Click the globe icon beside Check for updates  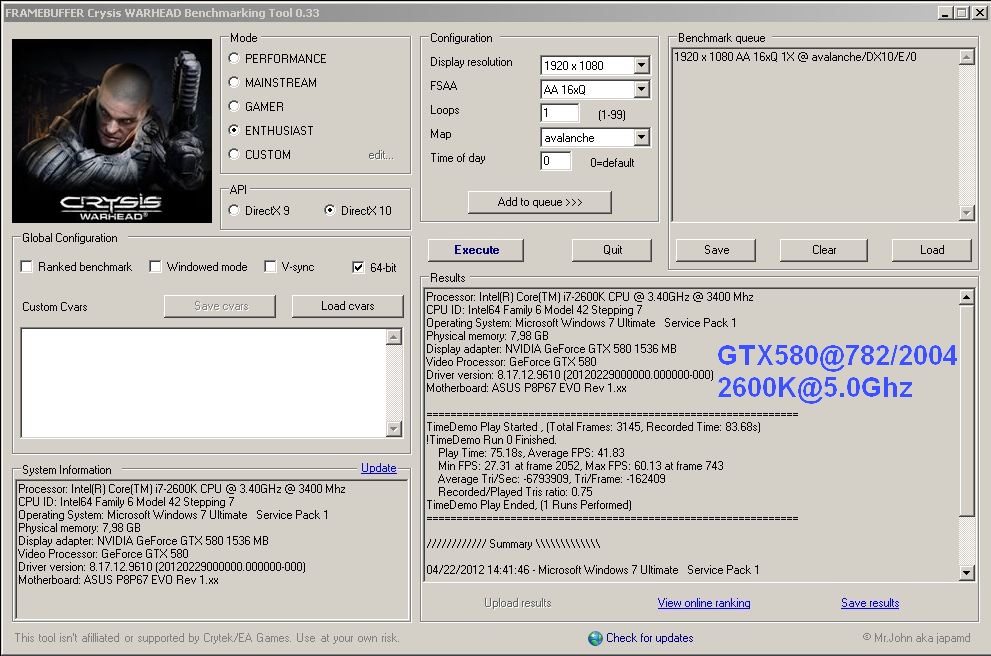tap(595, 638)
